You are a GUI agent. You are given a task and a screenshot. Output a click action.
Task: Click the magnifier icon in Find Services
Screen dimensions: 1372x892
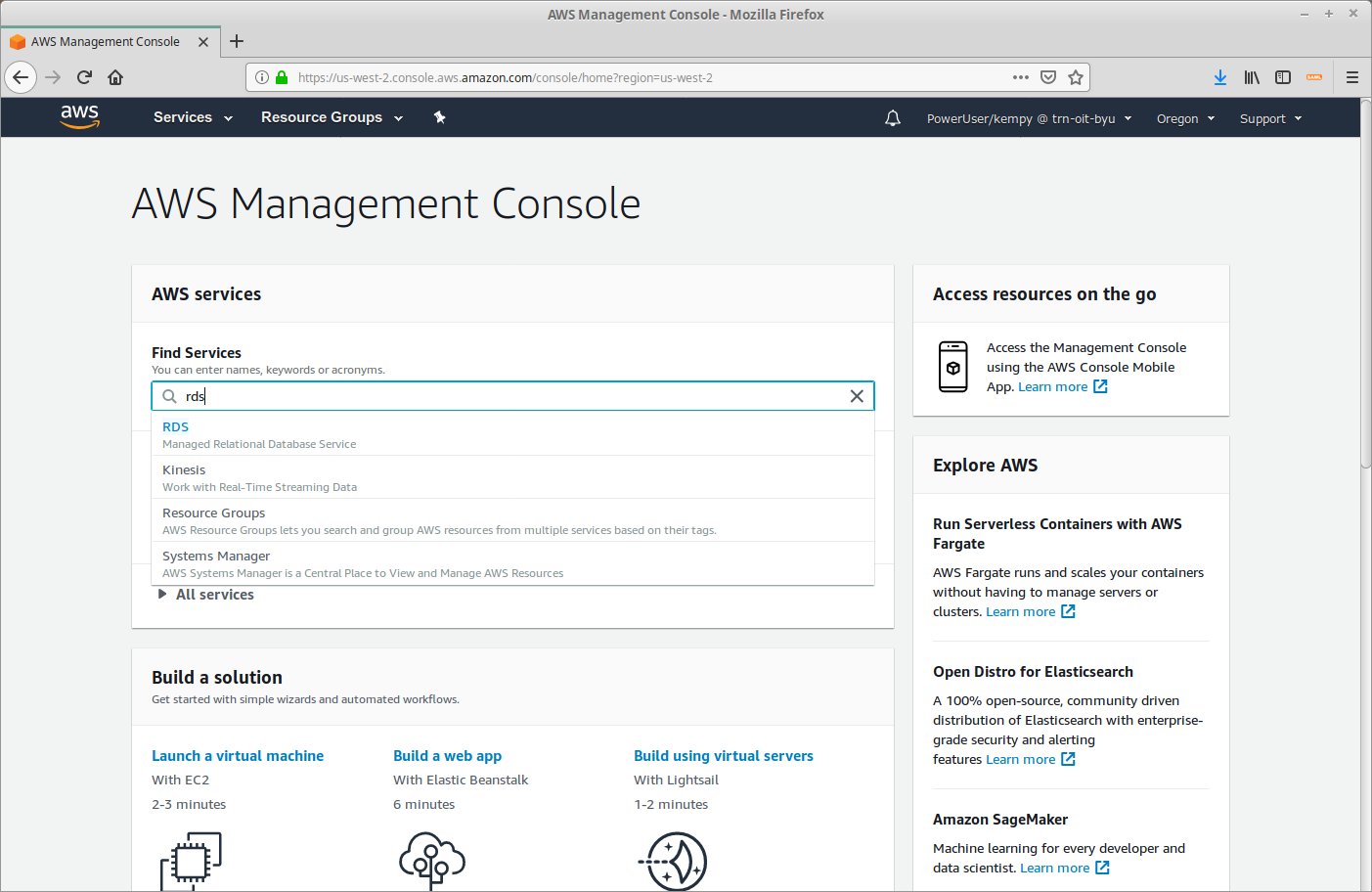pos(169,396)
